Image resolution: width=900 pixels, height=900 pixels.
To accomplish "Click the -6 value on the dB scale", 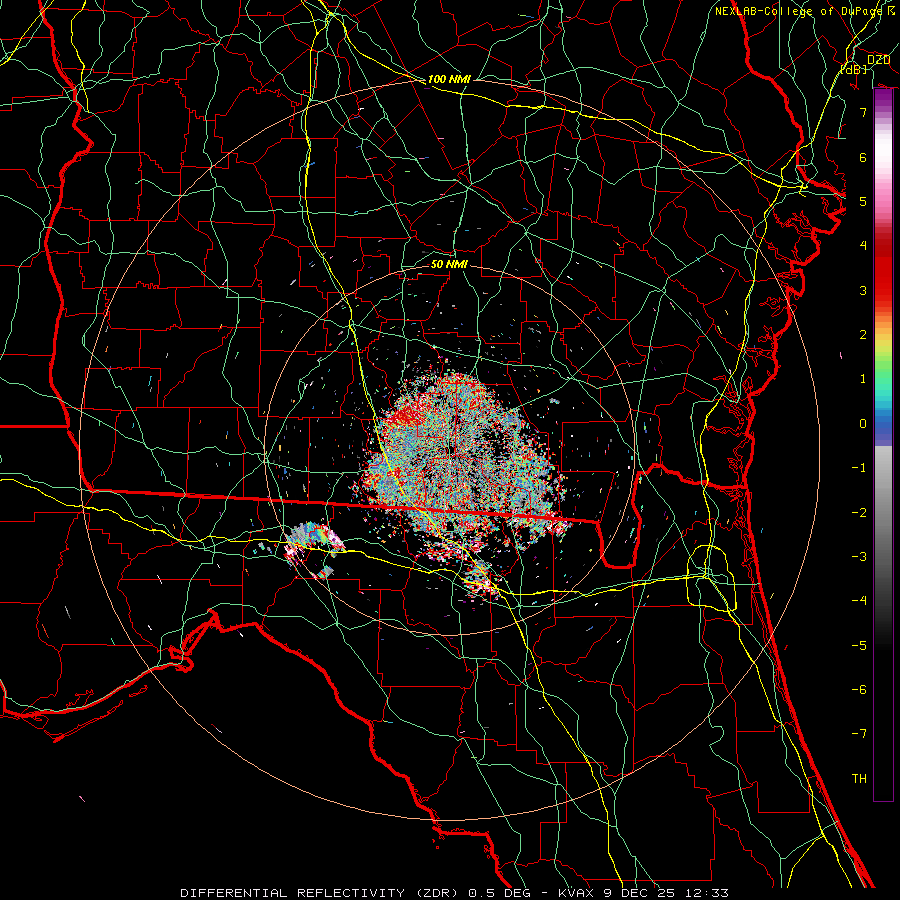I will pyautogui.click(x=859, y=690).
